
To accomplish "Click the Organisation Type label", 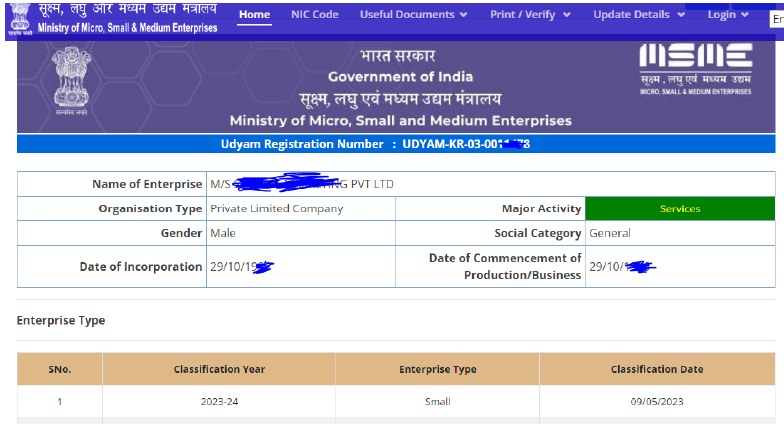I will [x=150, y=208].
